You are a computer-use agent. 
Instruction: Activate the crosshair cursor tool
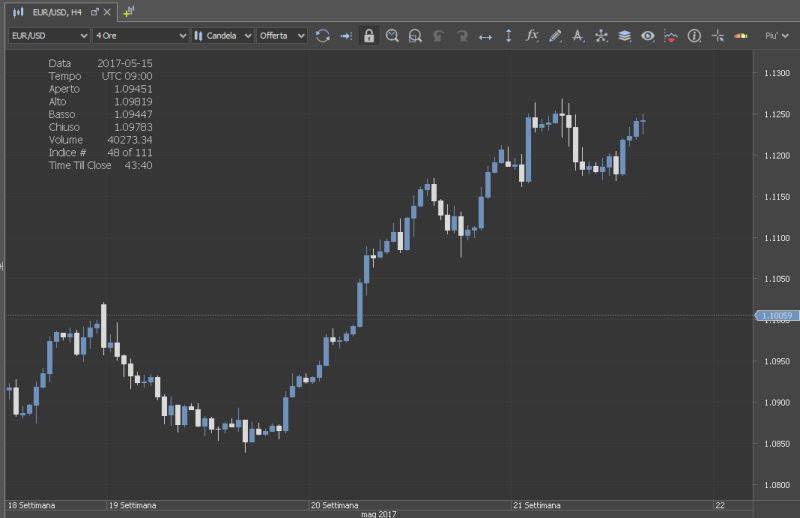point(718,36)
